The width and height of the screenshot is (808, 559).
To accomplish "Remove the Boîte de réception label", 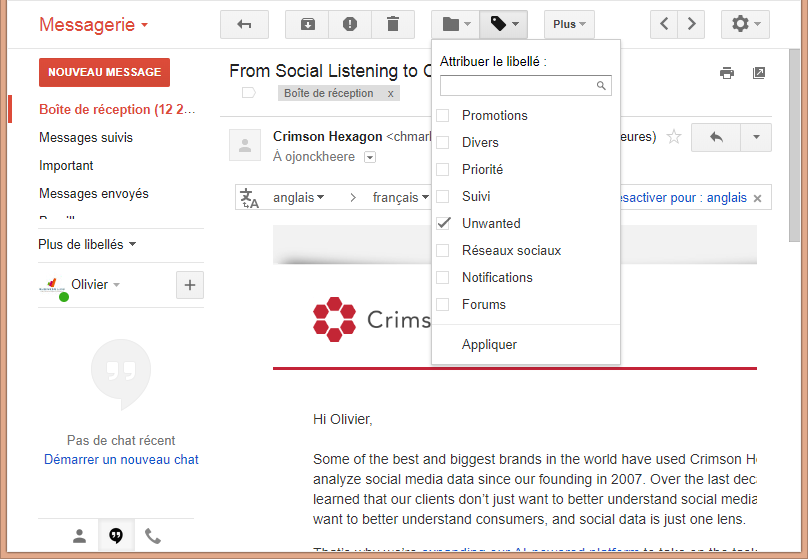I will 391,94.
